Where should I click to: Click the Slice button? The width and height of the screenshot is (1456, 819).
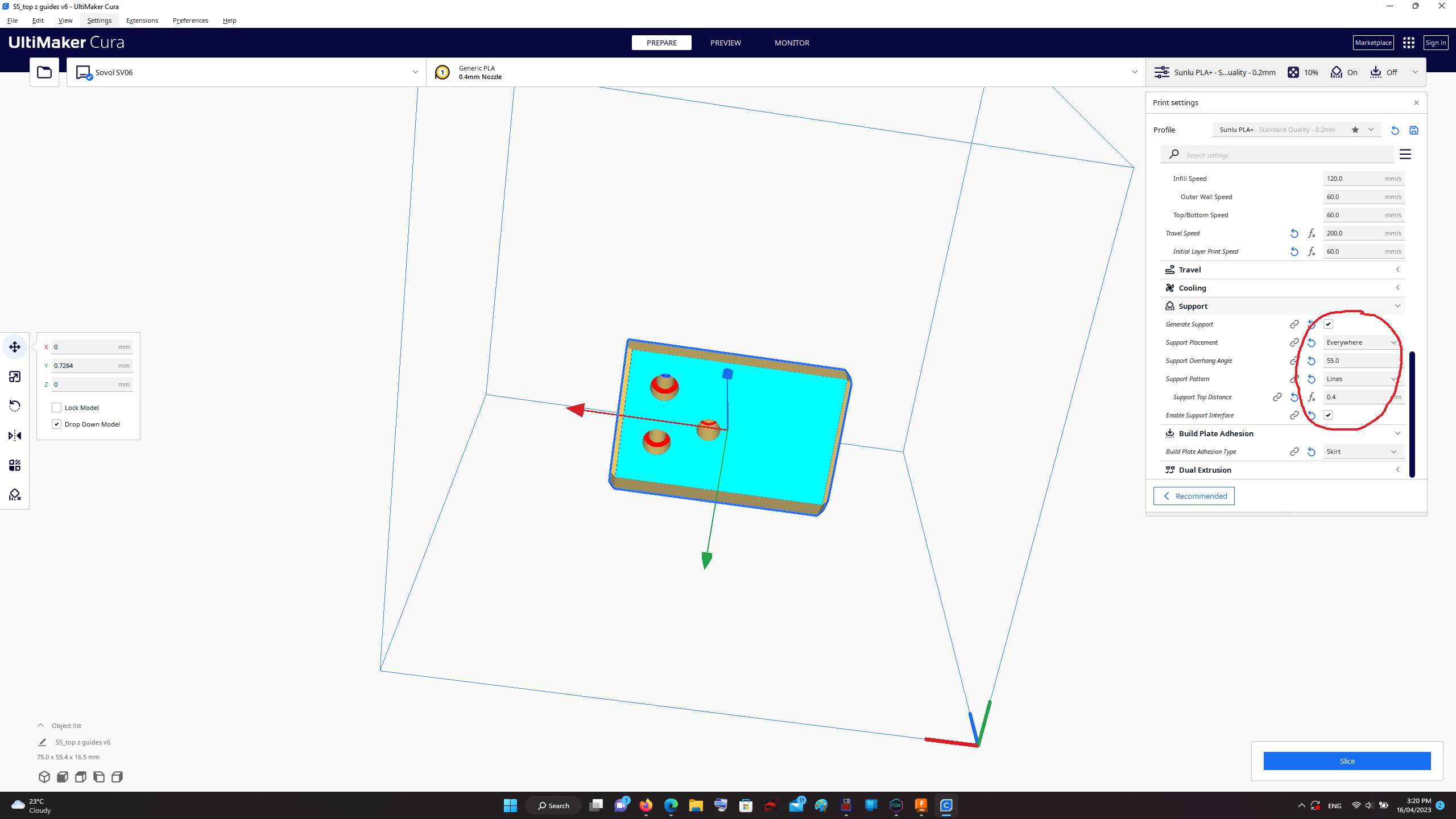(x=1346, y=761)
